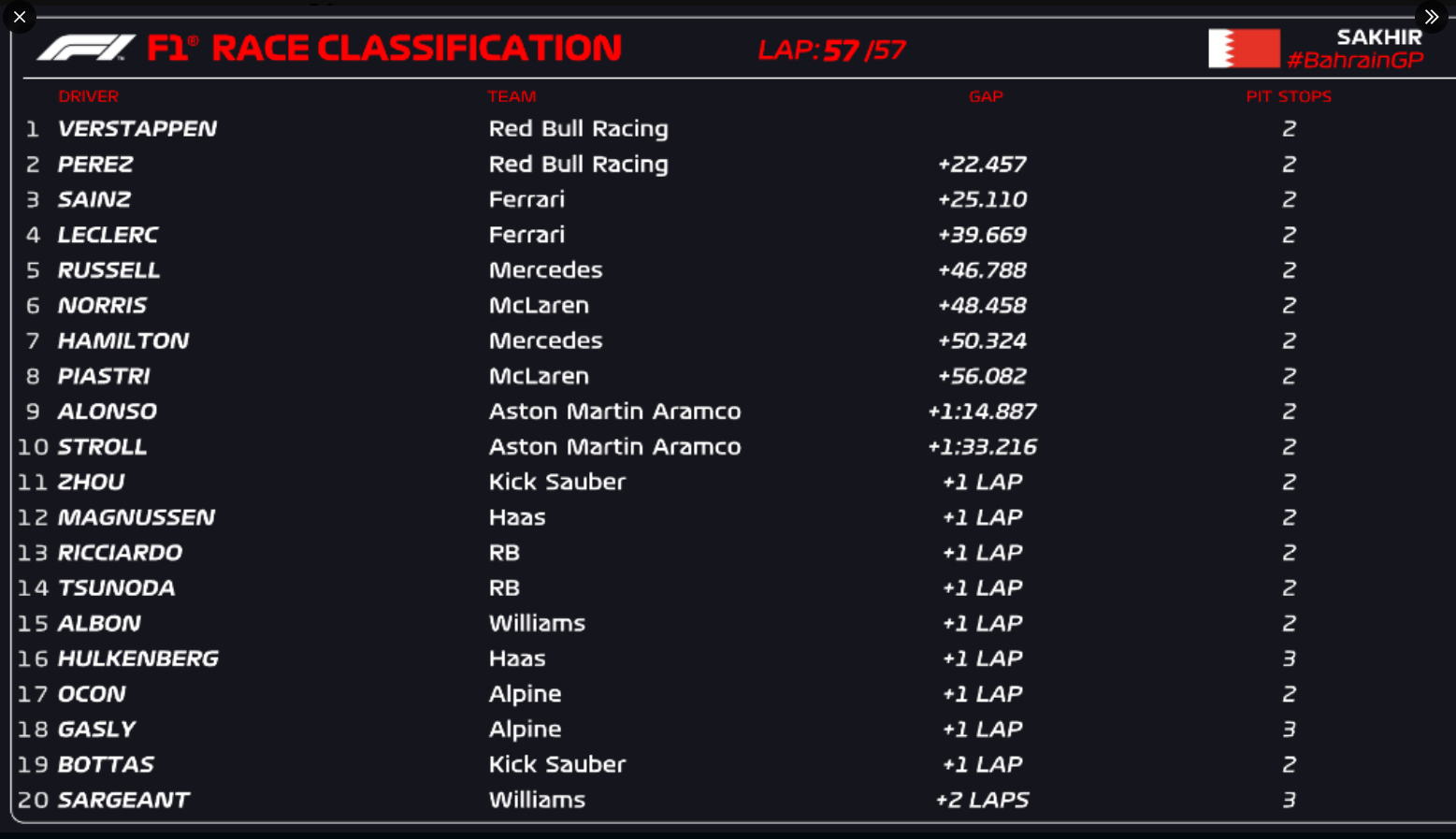Click the TEAM column header
This screenshot has width=1456, height=839.
(511, 96)
